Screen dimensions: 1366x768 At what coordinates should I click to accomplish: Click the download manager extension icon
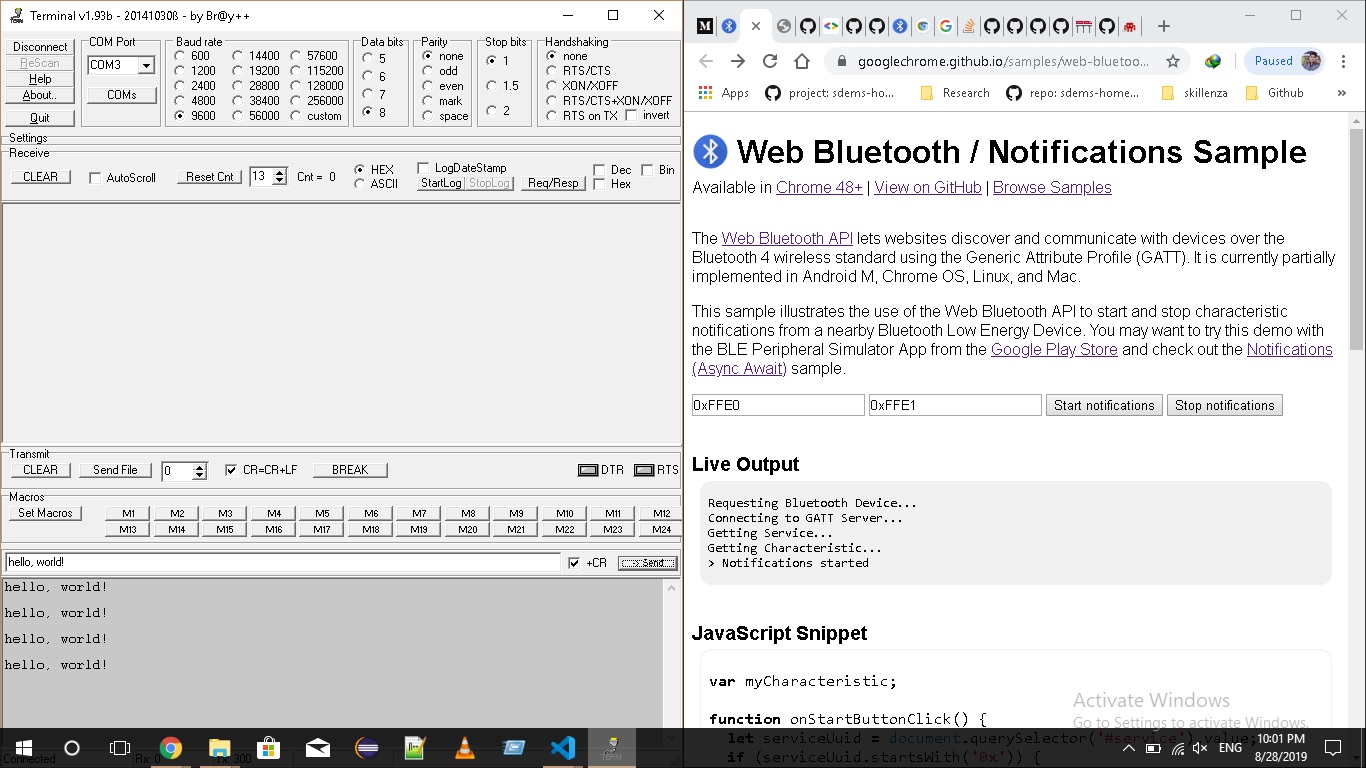pyautogui.click(x=1213, y=61)
